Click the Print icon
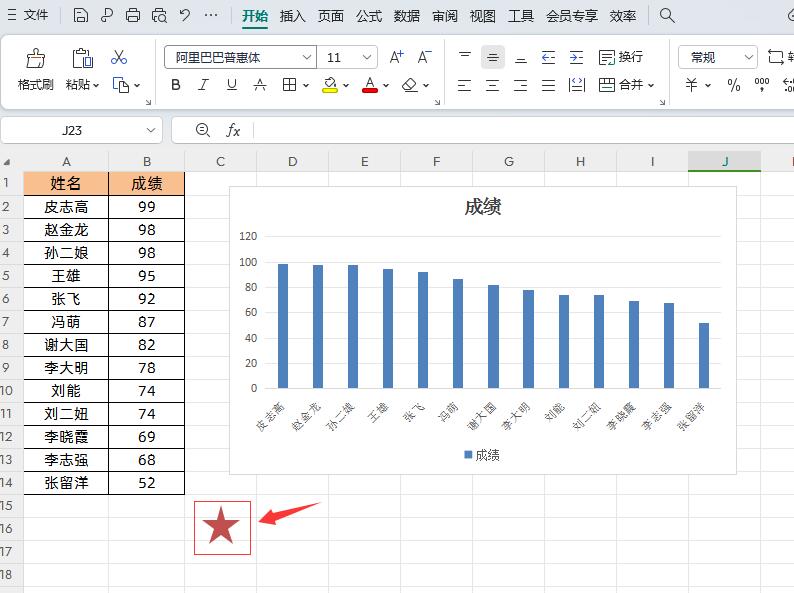 click(x=133, y=15)
